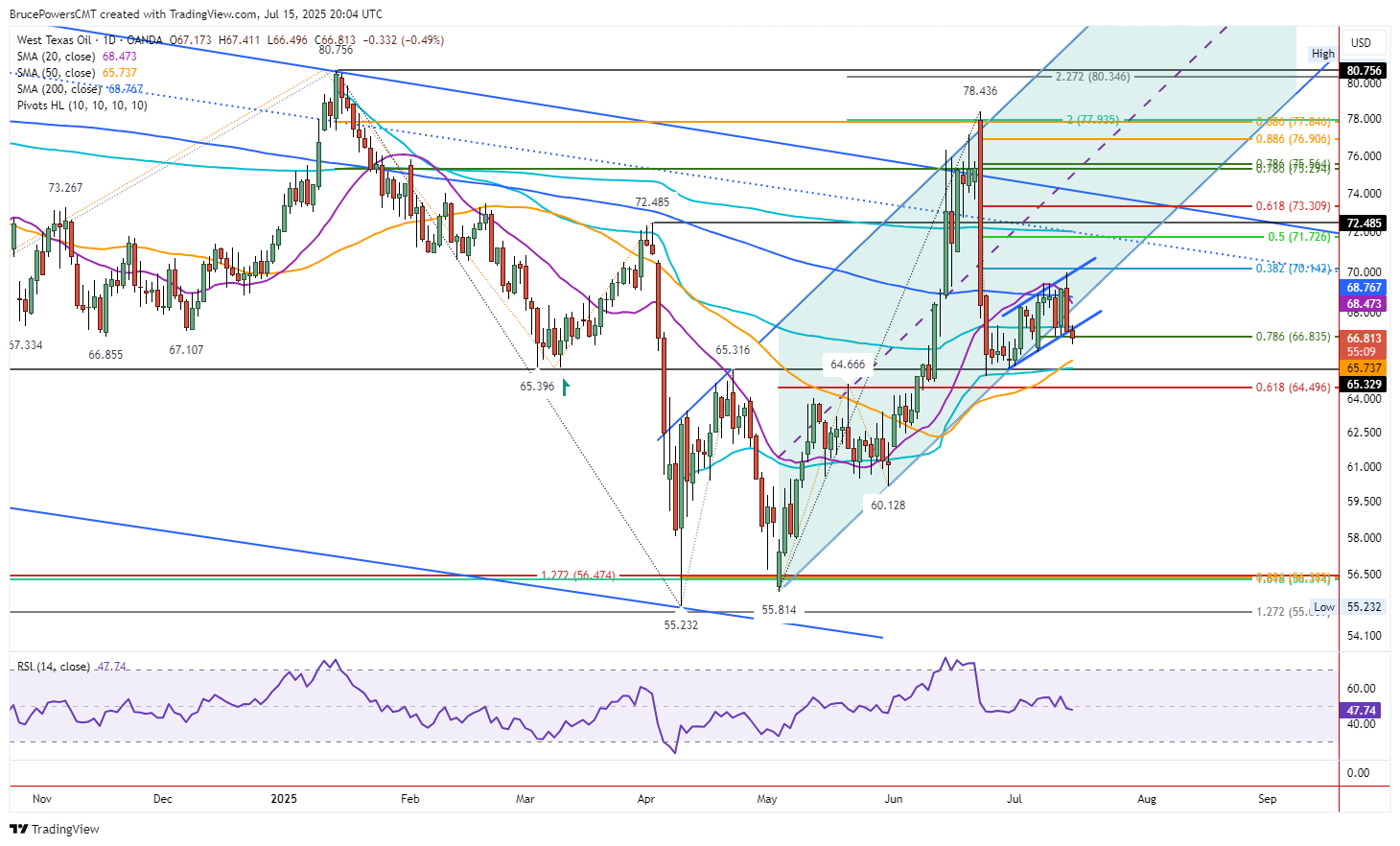Click the 55.232 low price tag on axis

pyautogui.click(x=1365, y=607)
